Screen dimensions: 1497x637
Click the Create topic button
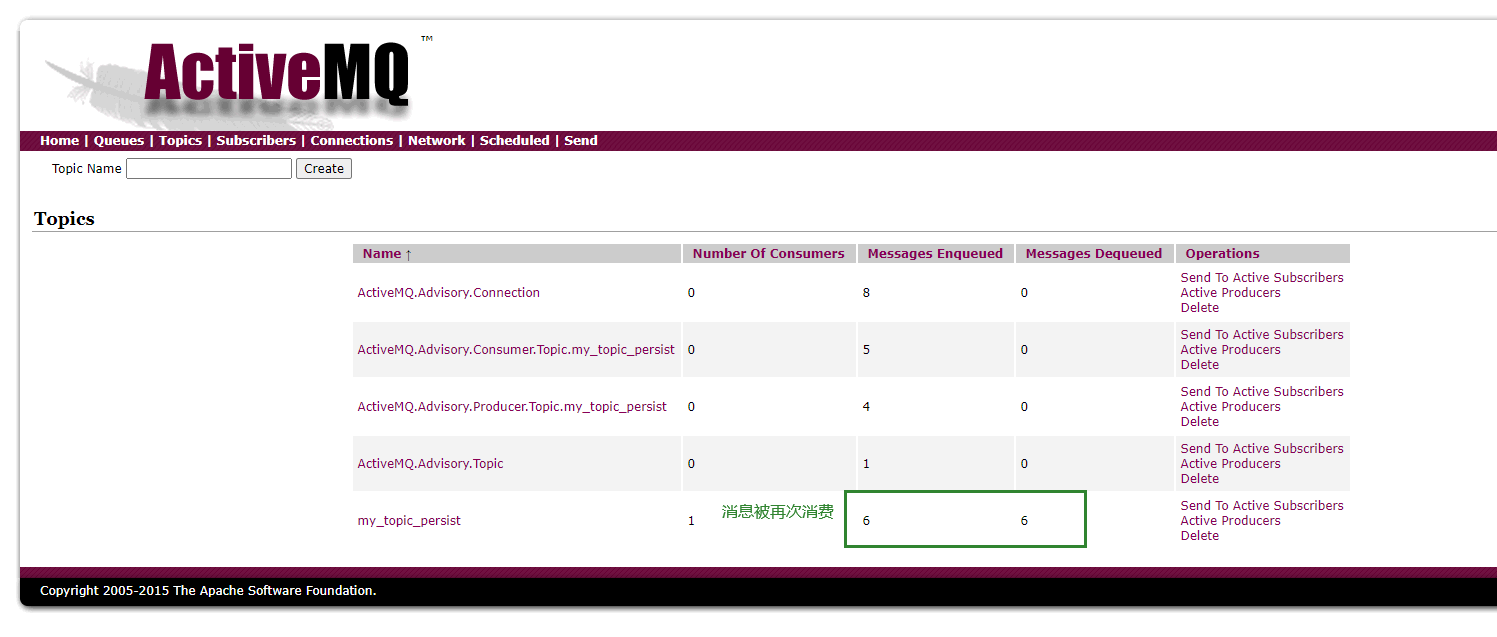[x=324, y=169]
